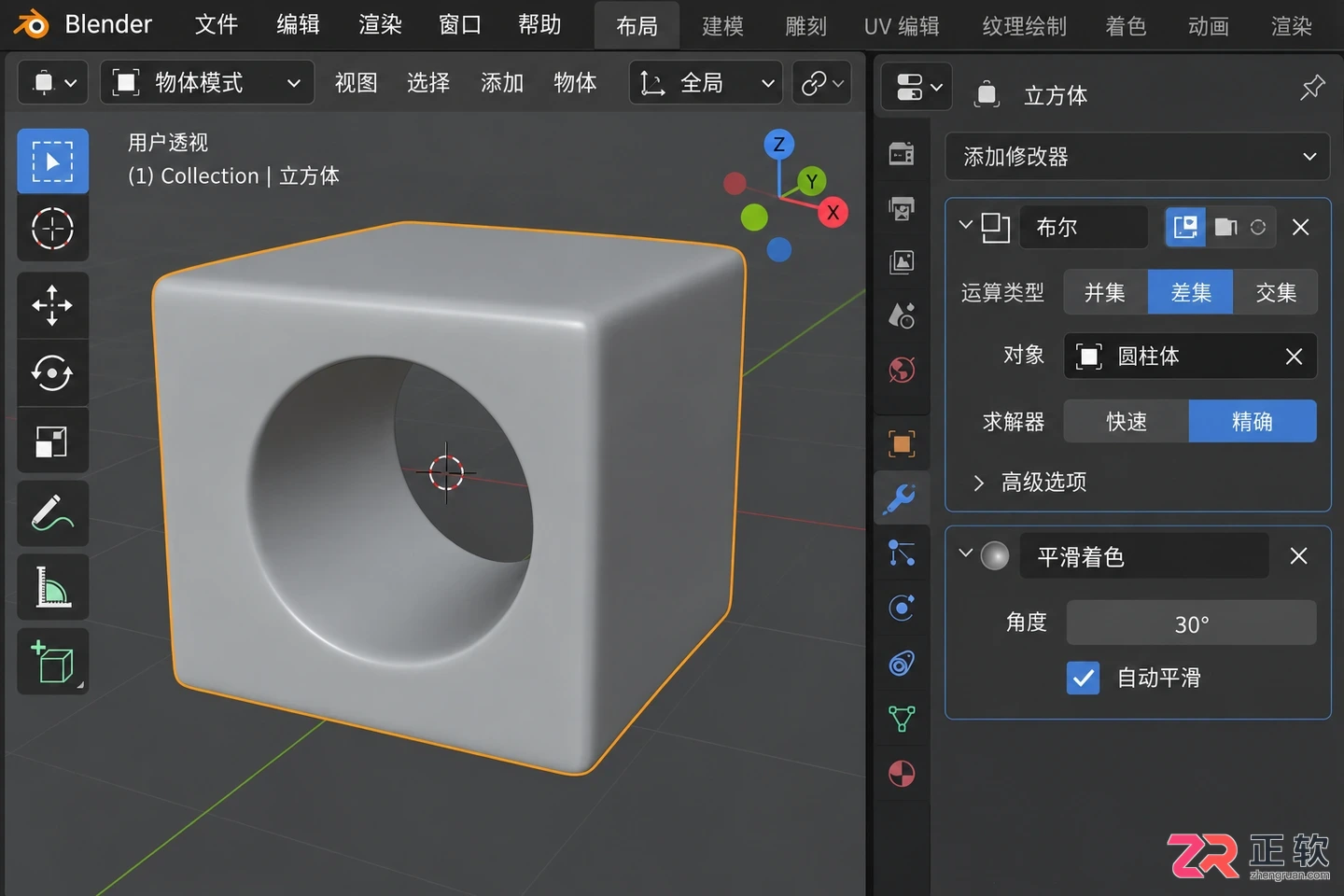1344x896 pixels.
Task: Select the Measure tool
Action: pos(53,587)
